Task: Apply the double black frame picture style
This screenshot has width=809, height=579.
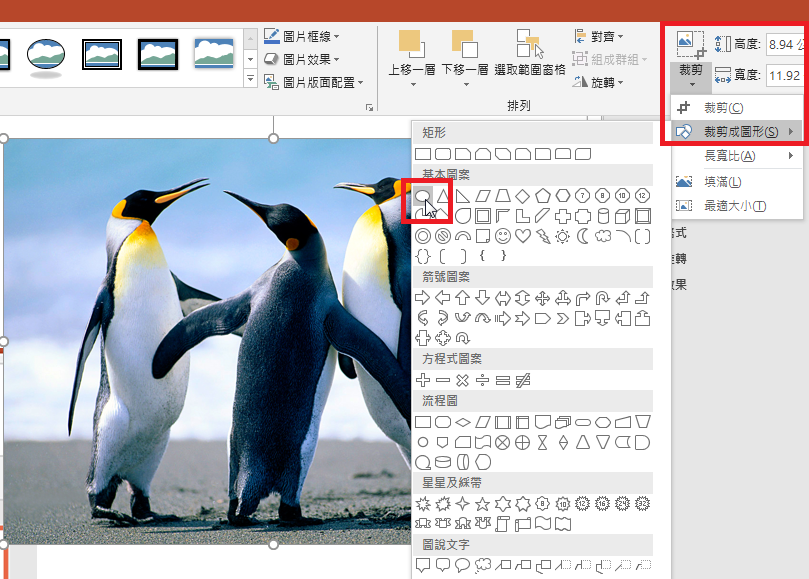Action: [x=102, y=54]
